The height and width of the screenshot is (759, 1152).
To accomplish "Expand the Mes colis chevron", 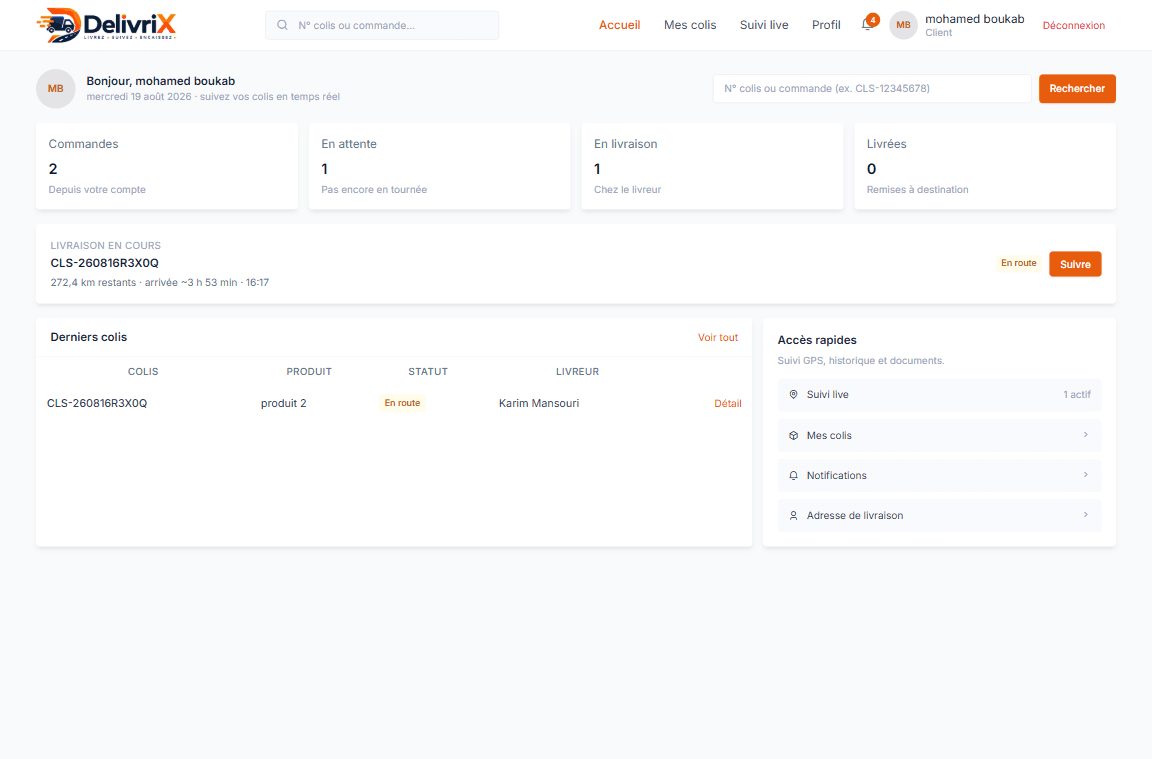I will (1086, 435).
